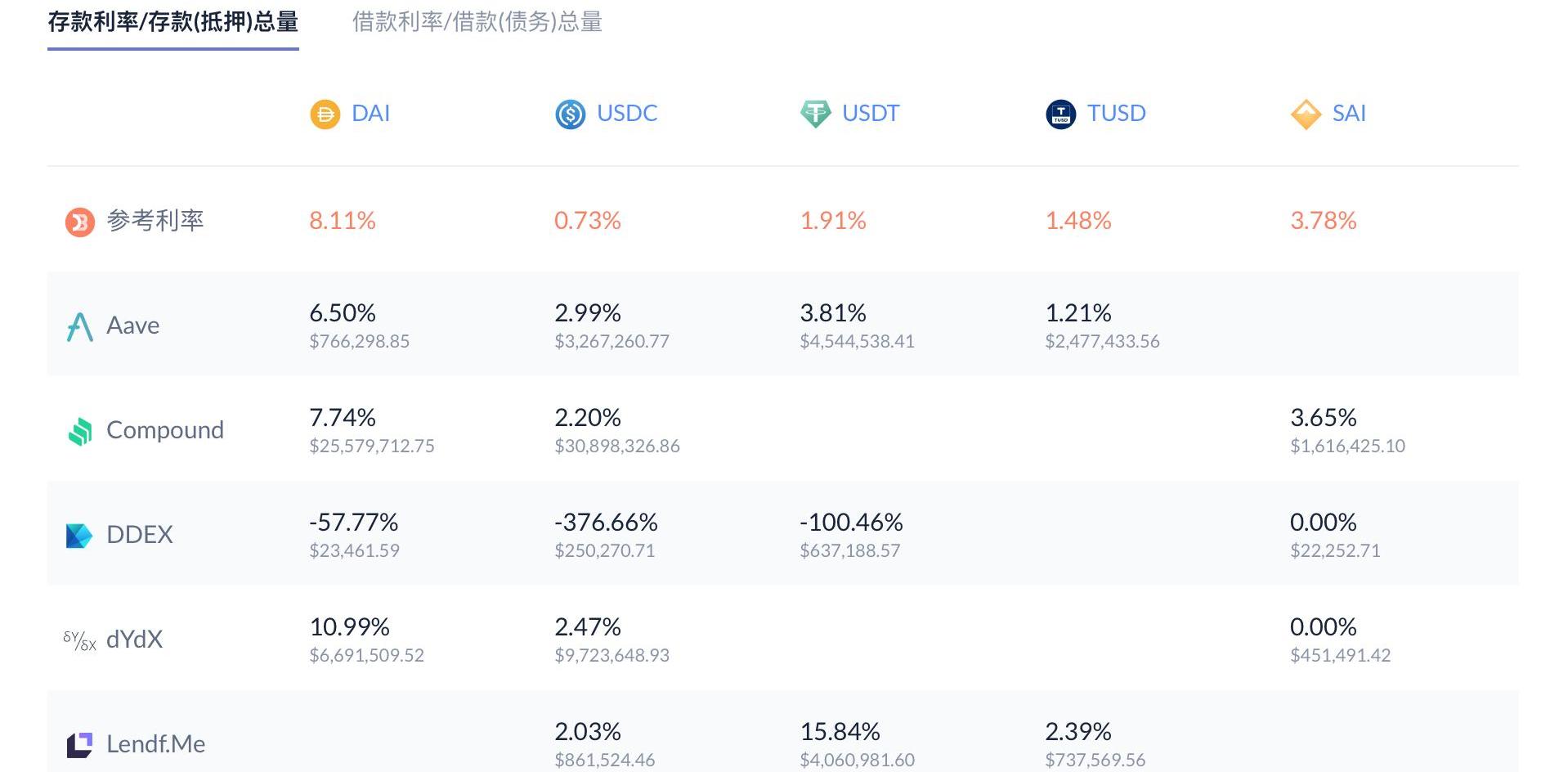The width and height of the screenshot is (1568, 772).
Task: Click the DAI coin icon
Action: [x=325, y=114]
